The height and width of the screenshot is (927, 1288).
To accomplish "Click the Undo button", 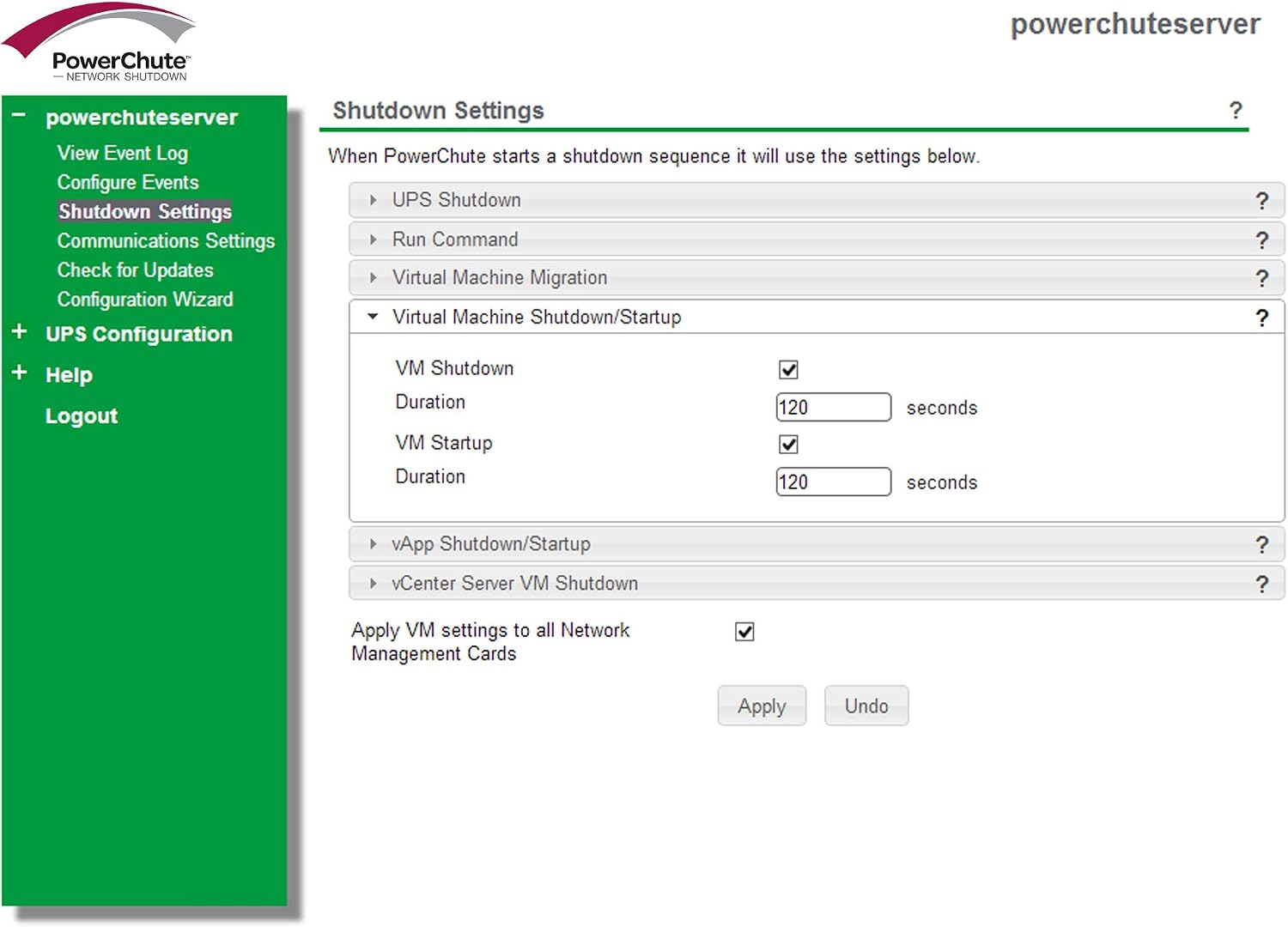I will pos(866,706).
